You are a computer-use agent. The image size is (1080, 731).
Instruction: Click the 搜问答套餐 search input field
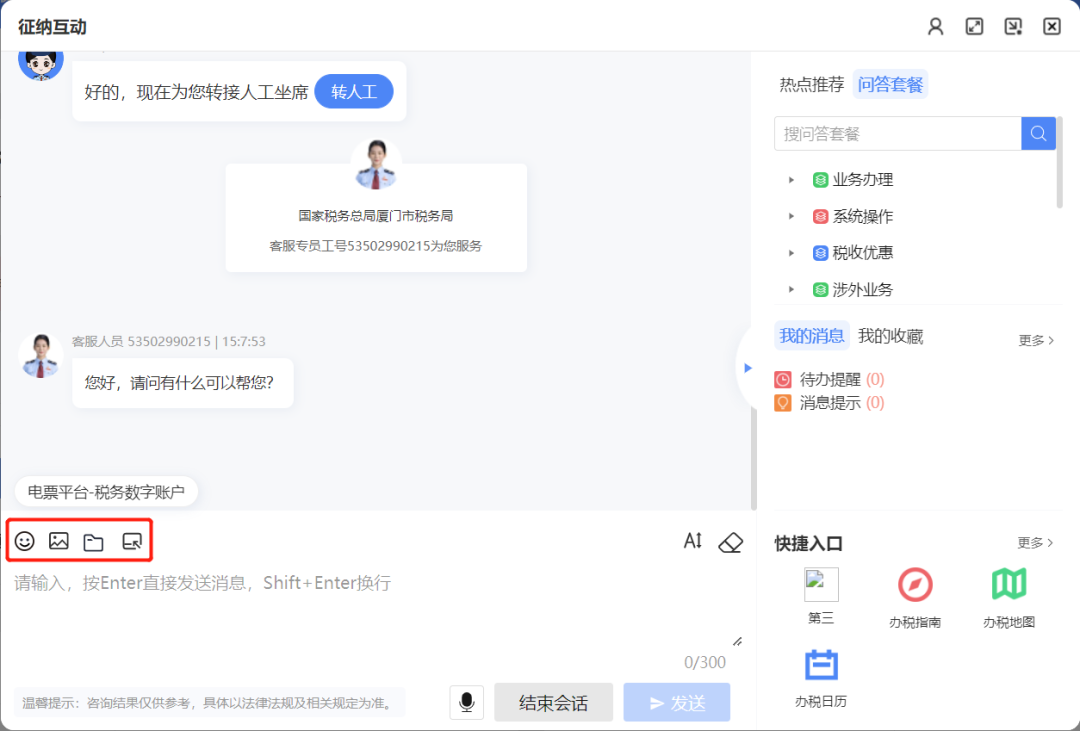[x=897, y=133]
